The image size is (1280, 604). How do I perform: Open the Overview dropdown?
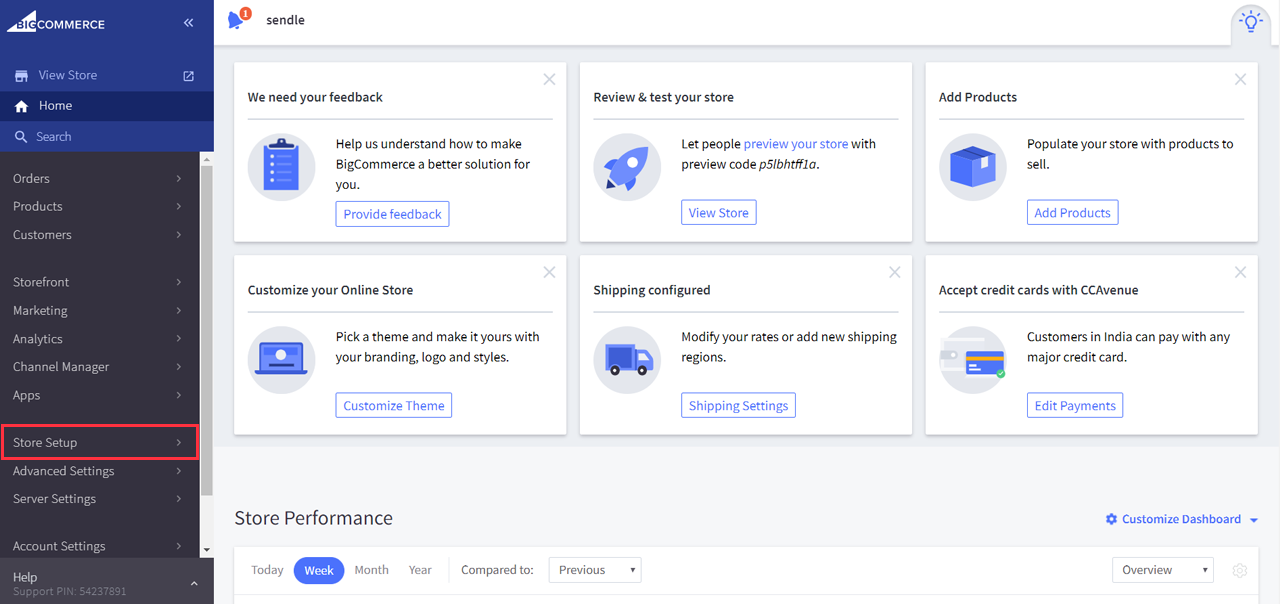pos(1162,570)
